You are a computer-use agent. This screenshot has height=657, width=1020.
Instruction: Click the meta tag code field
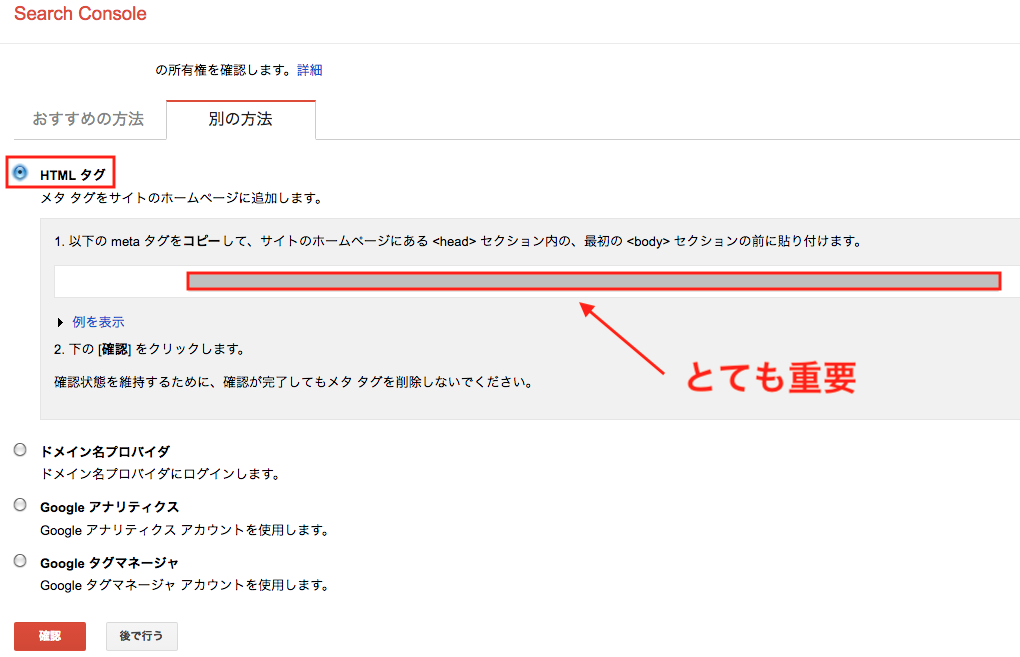(x=537, y=282)
